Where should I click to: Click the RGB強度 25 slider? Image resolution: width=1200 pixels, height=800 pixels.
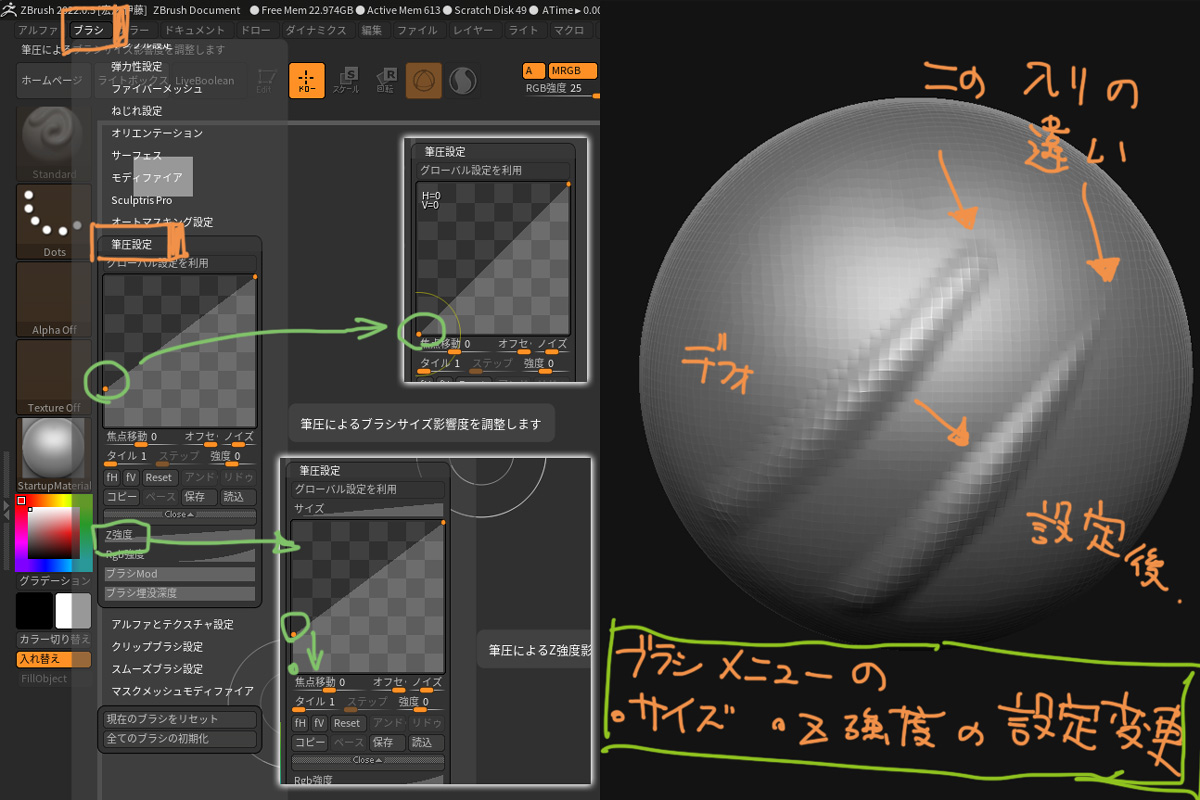(x=561, y=89)
